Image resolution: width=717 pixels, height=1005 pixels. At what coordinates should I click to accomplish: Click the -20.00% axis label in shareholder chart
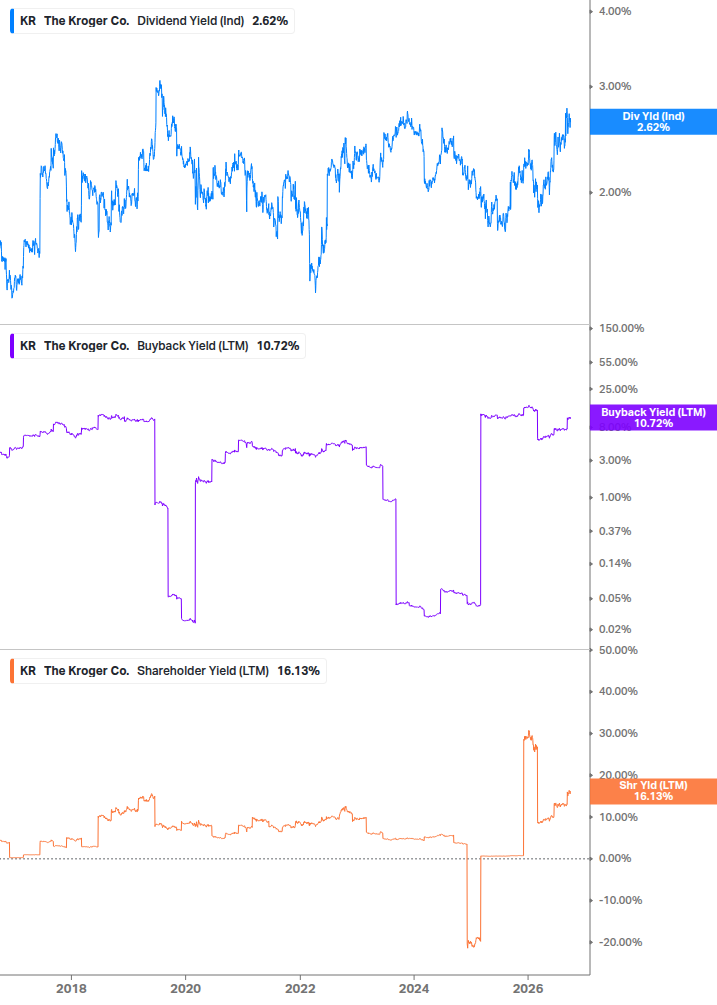coord(620,942)
